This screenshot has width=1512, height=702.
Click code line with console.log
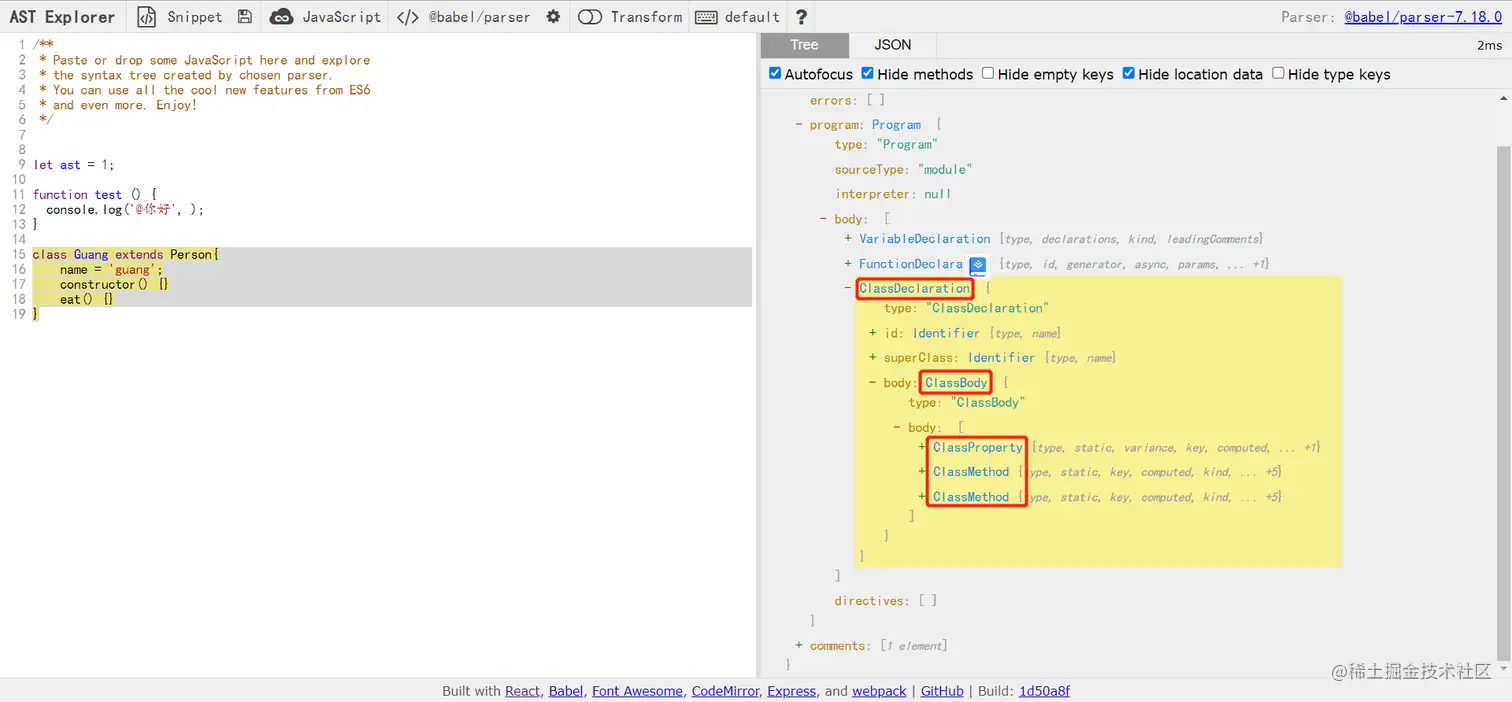tap(125, 210)
